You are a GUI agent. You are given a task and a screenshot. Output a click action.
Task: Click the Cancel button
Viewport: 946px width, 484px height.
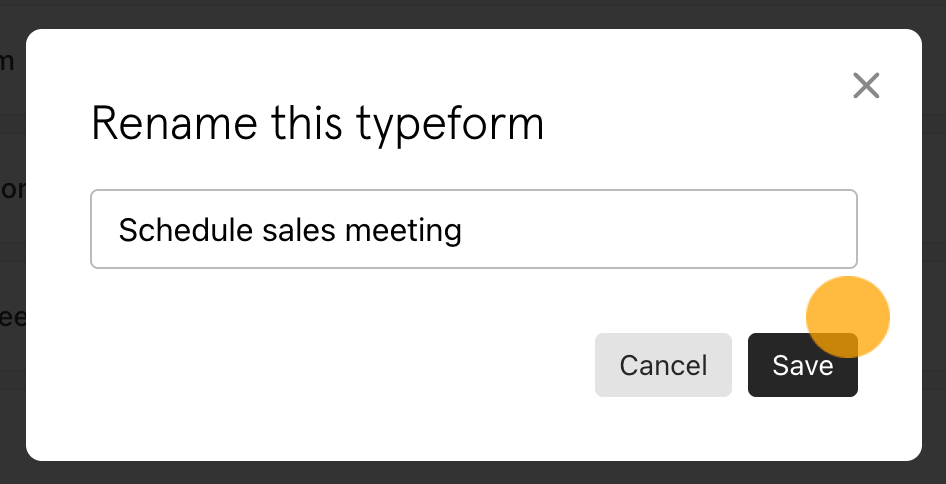click(663, 366)
